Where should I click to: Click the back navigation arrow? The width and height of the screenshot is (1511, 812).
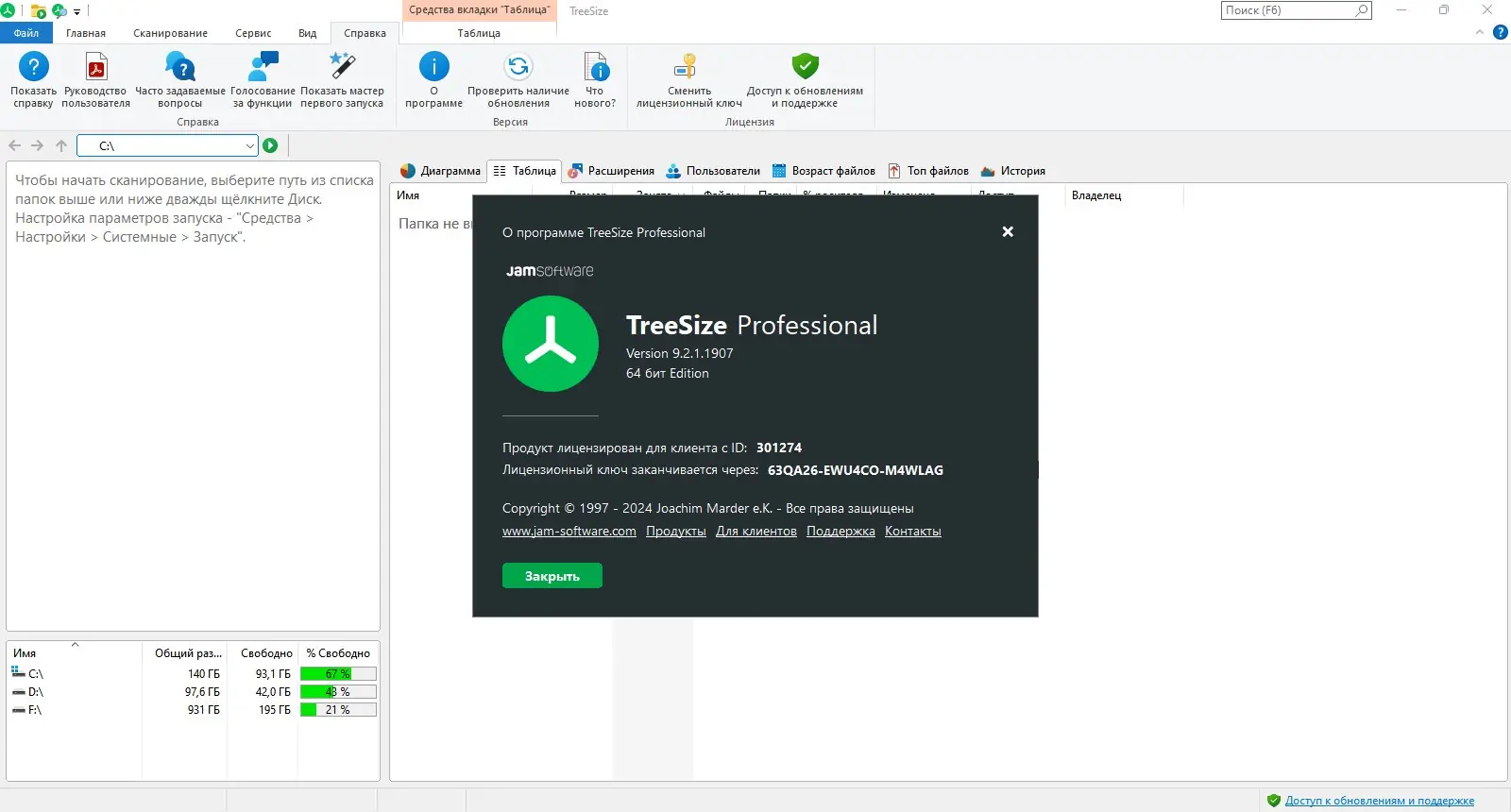coord(14,145)
